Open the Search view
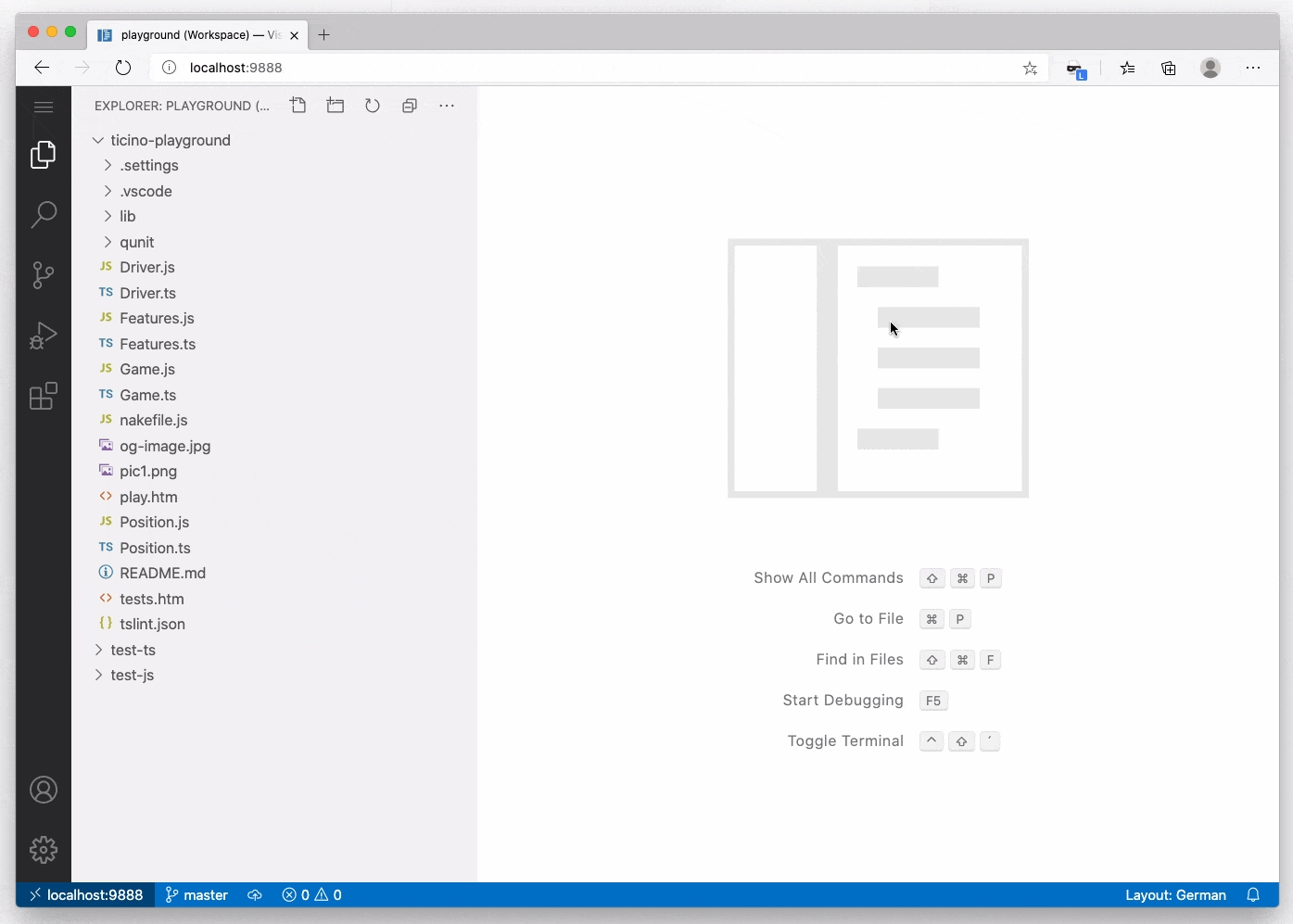This screenshot has width=1293, height=924. pyautogui.click(x=43, y=214)
